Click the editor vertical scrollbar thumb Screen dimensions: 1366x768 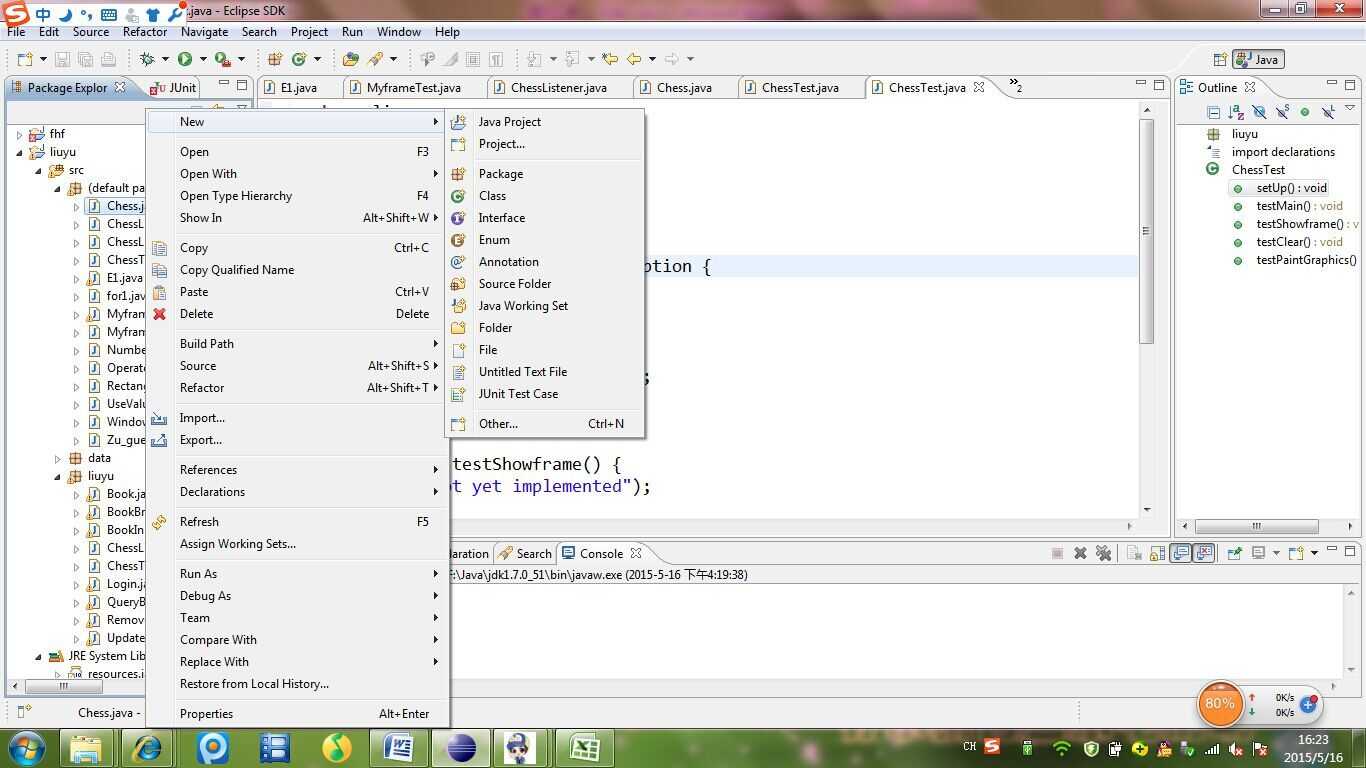pyautogui.click(x=1147, y=230)
